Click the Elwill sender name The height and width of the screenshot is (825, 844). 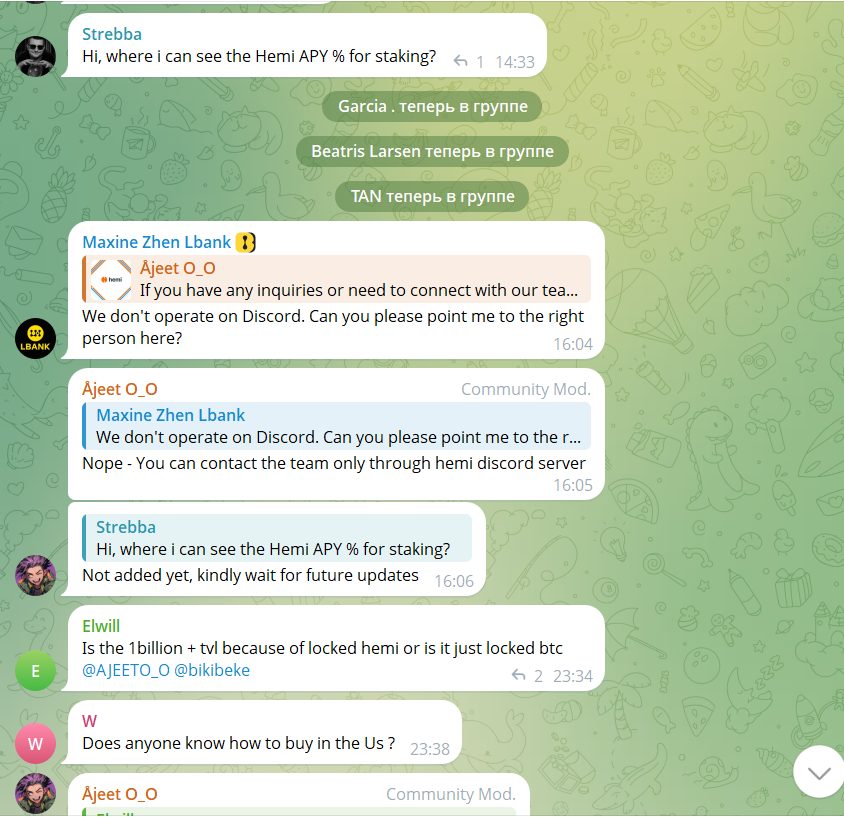[101, 626]
